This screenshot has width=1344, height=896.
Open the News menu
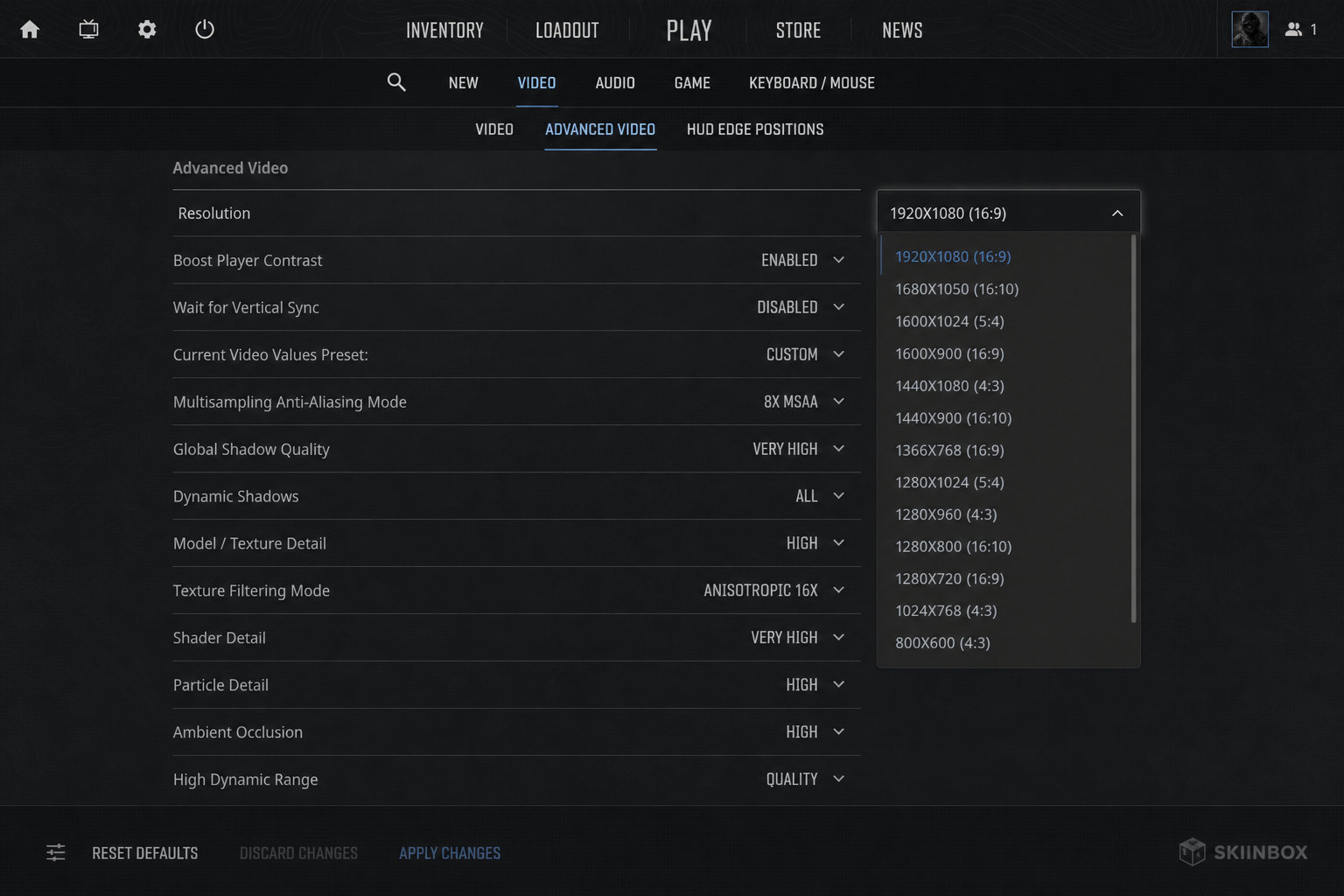tap(902, 31)
